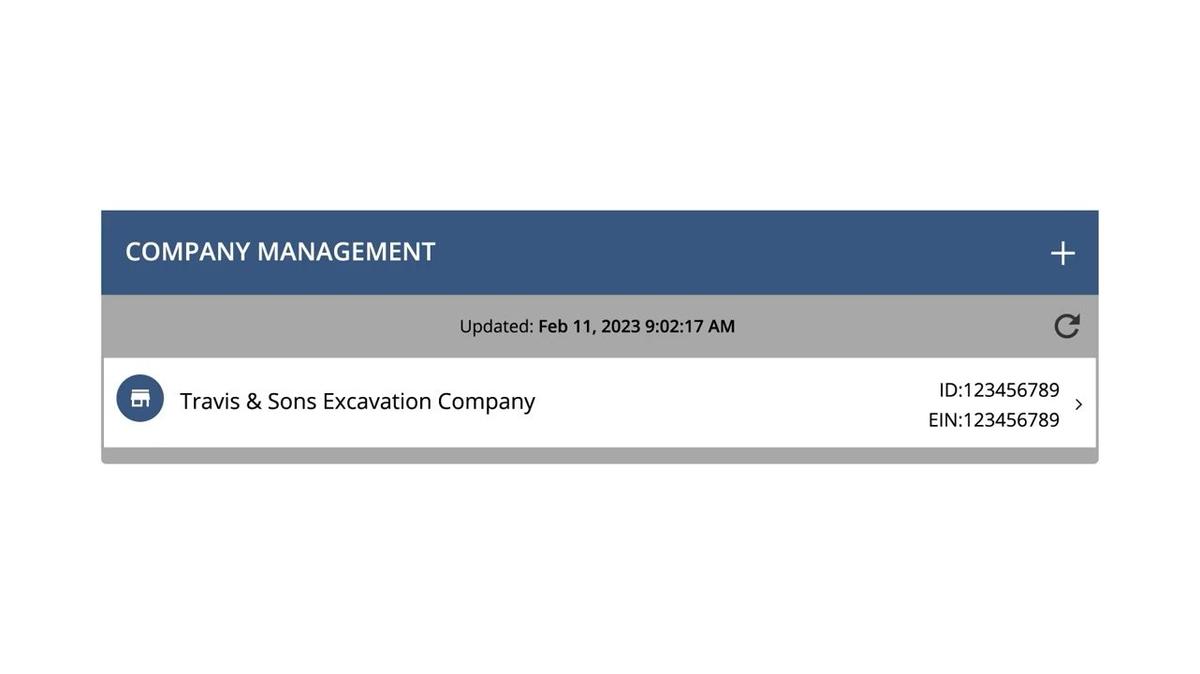Viewport: 1200px width, 674px height.
Task: Click the word "Excavation" in company name
Action: [x=377, y=401]
